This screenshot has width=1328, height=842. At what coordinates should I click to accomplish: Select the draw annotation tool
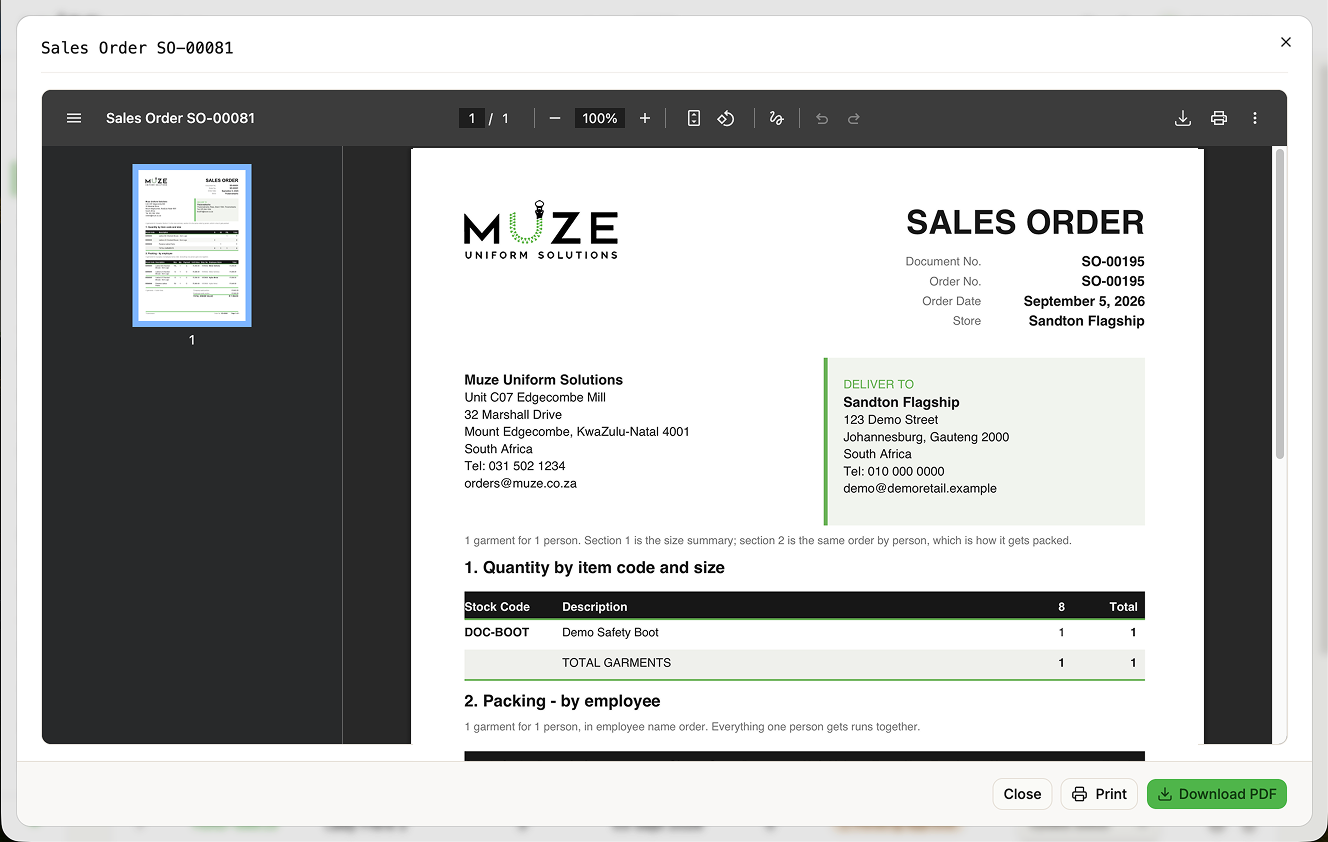776,118
